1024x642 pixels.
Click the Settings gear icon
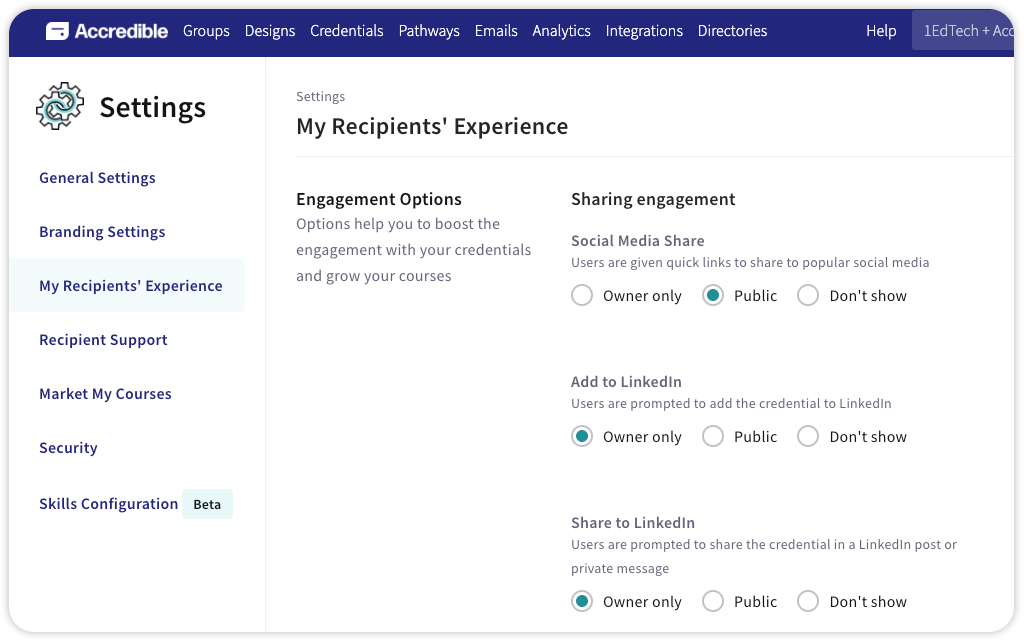click(60, 106)
